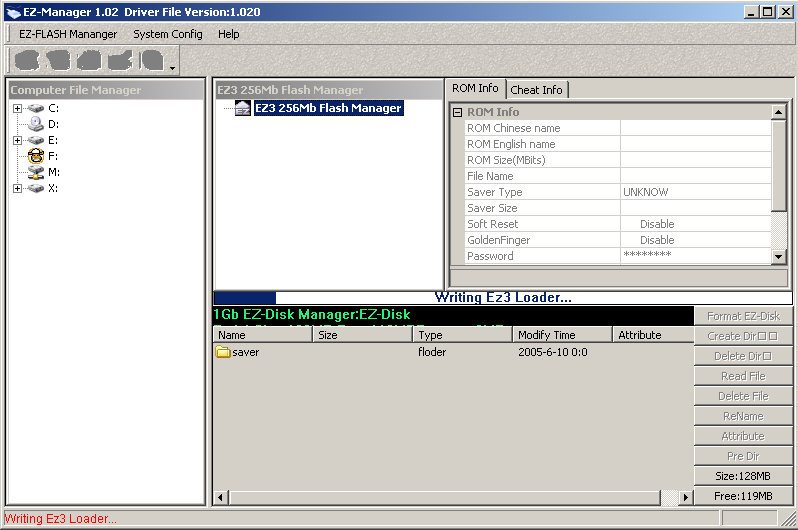Switch to the ROM Info tab
The width and height of the screenshot is (798, 530).
point(475,89)
